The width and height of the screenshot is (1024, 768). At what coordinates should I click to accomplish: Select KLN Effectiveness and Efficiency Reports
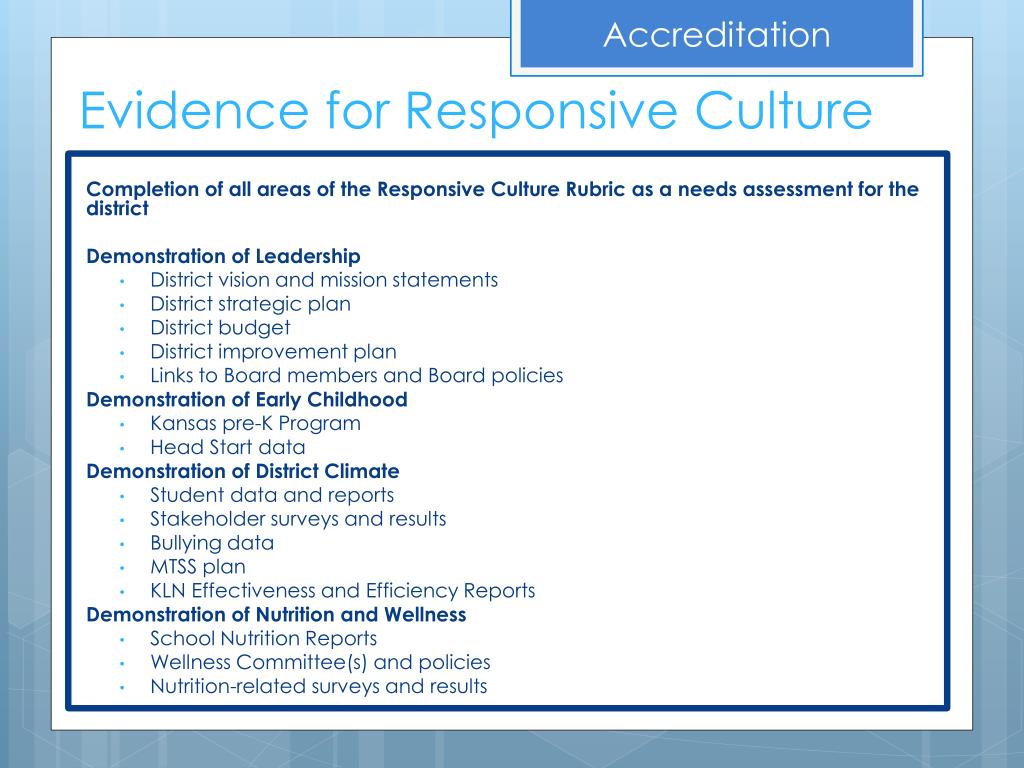pyautogui.click(x=342, y=591)
